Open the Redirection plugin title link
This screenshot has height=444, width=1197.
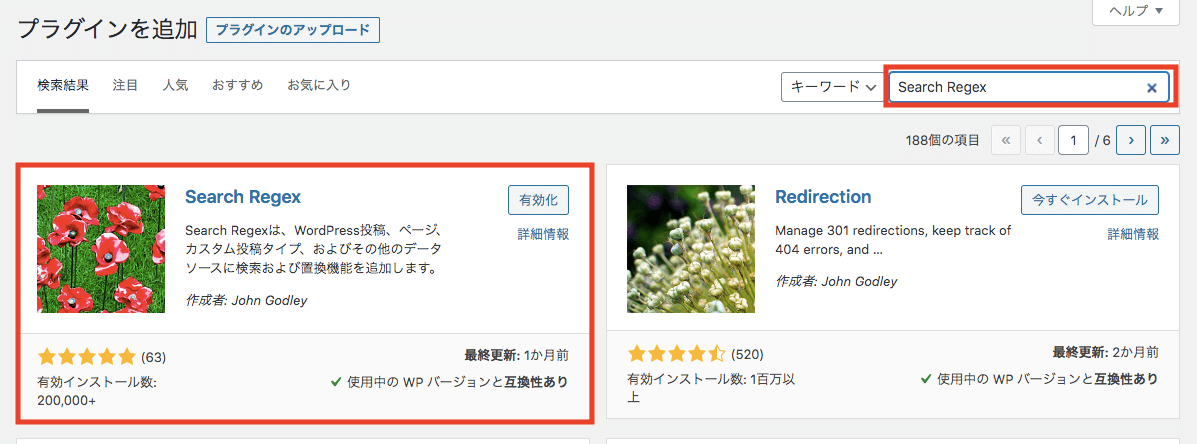coord(823,197)
